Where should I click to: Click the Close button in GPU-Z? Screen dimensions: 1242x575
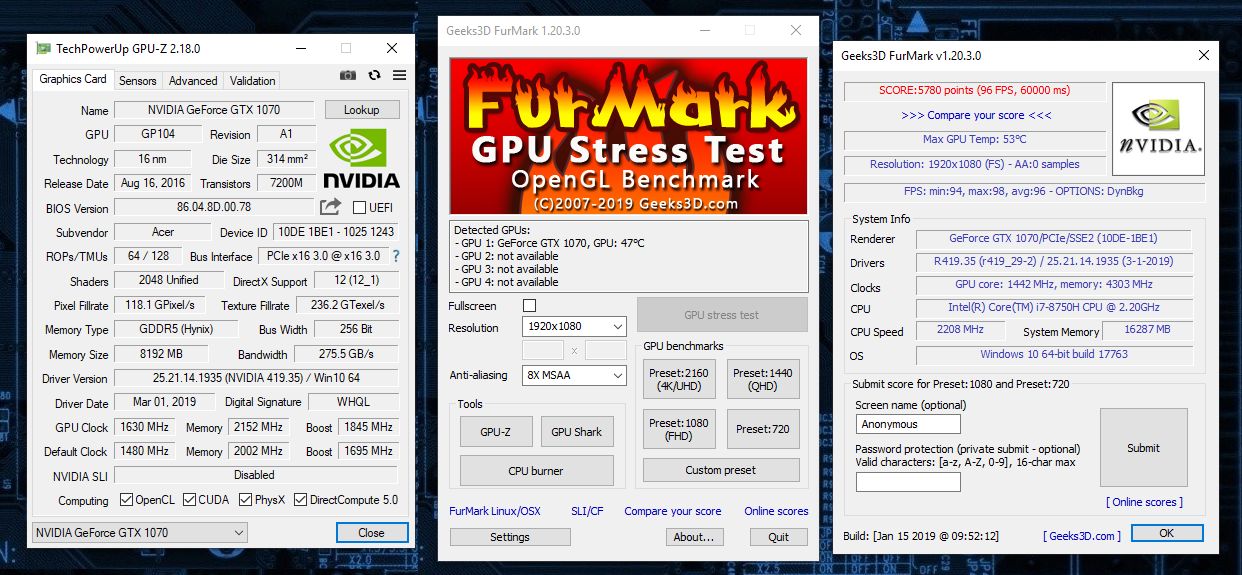tap(372, 533)
